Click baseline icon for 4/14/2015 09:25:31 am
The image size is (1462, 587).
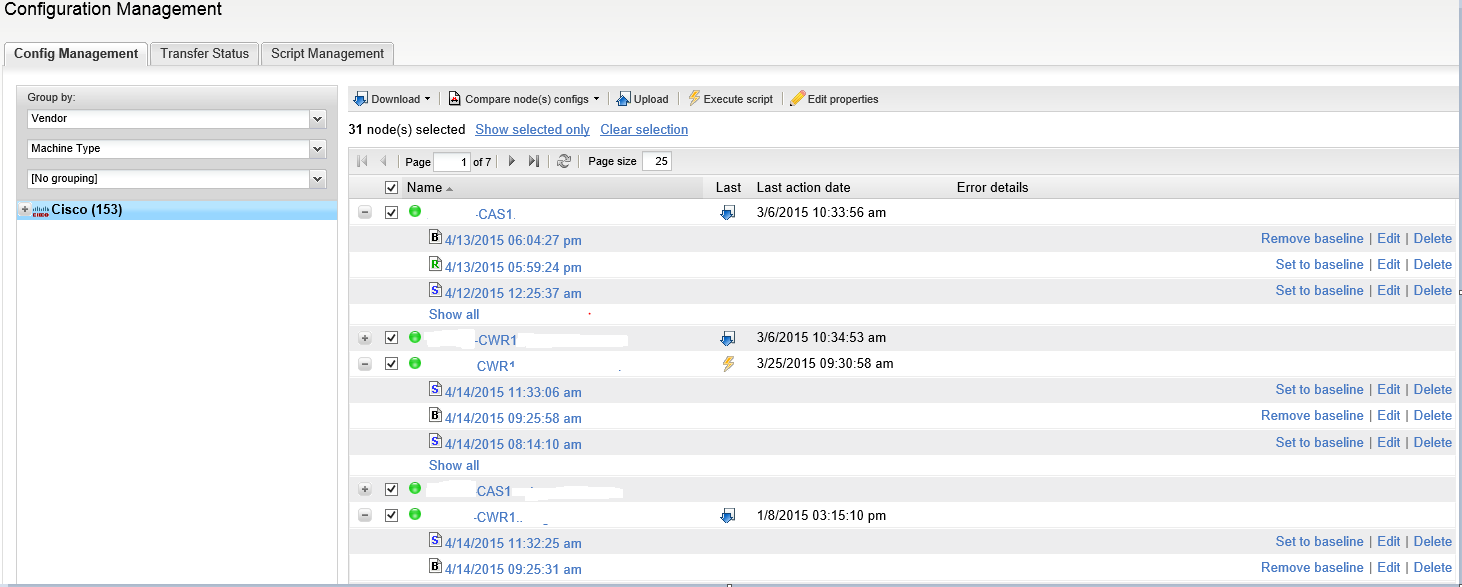coord(435,566)
